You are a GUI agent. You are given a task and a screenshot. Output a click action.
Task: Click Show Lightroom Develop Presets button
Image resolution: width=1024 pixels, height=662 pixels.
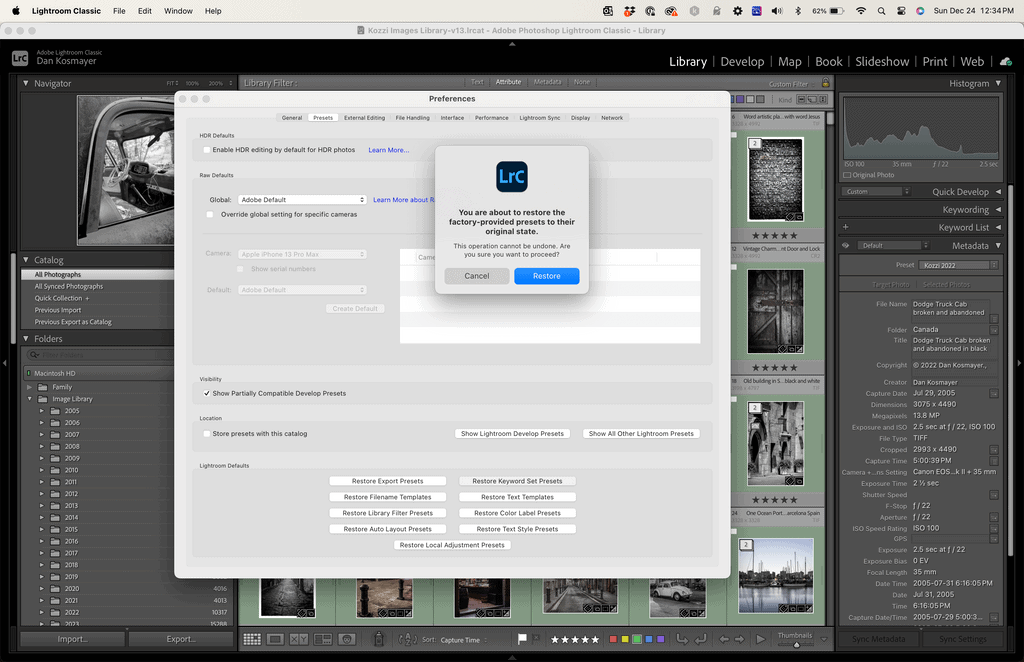[x=512, y=433]
